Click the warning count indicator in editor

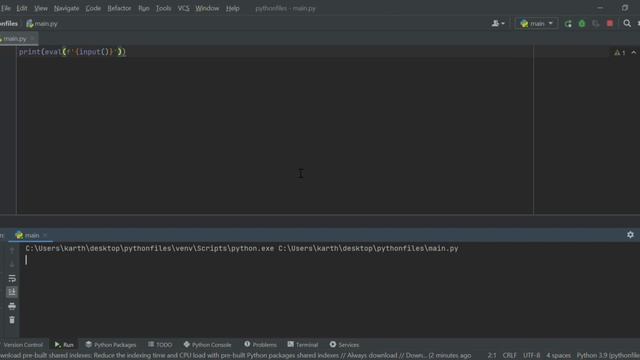click(620, 53)
